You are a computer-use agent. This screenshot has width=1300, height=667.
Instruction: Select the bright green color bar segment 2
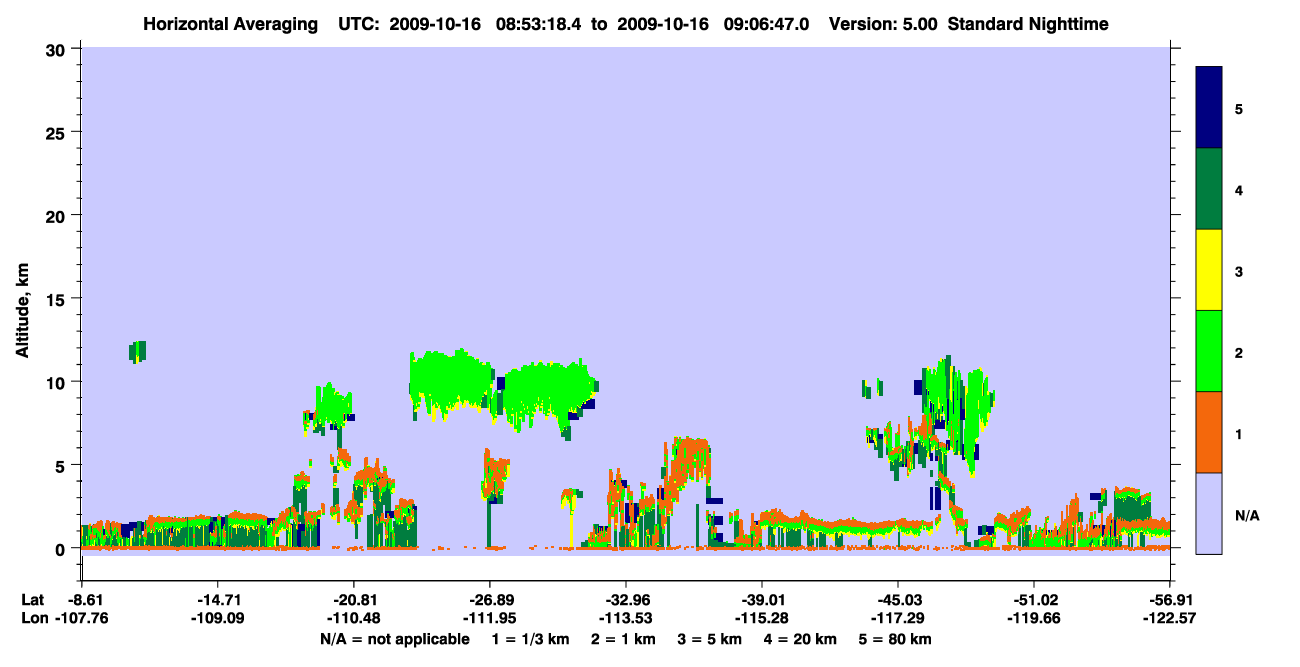(x=1209, y=350)
